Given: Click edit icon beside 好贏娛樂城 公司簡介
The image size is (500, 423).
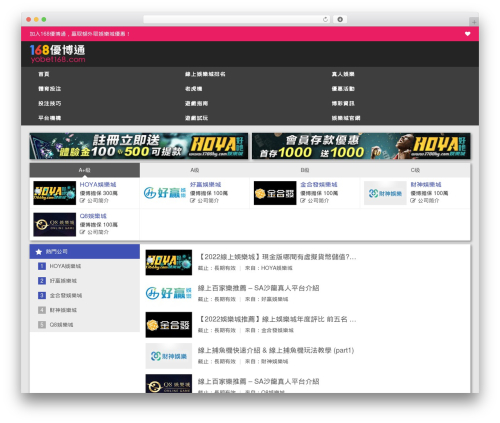Looking at the screenshot, I should [x=193, y=200].
